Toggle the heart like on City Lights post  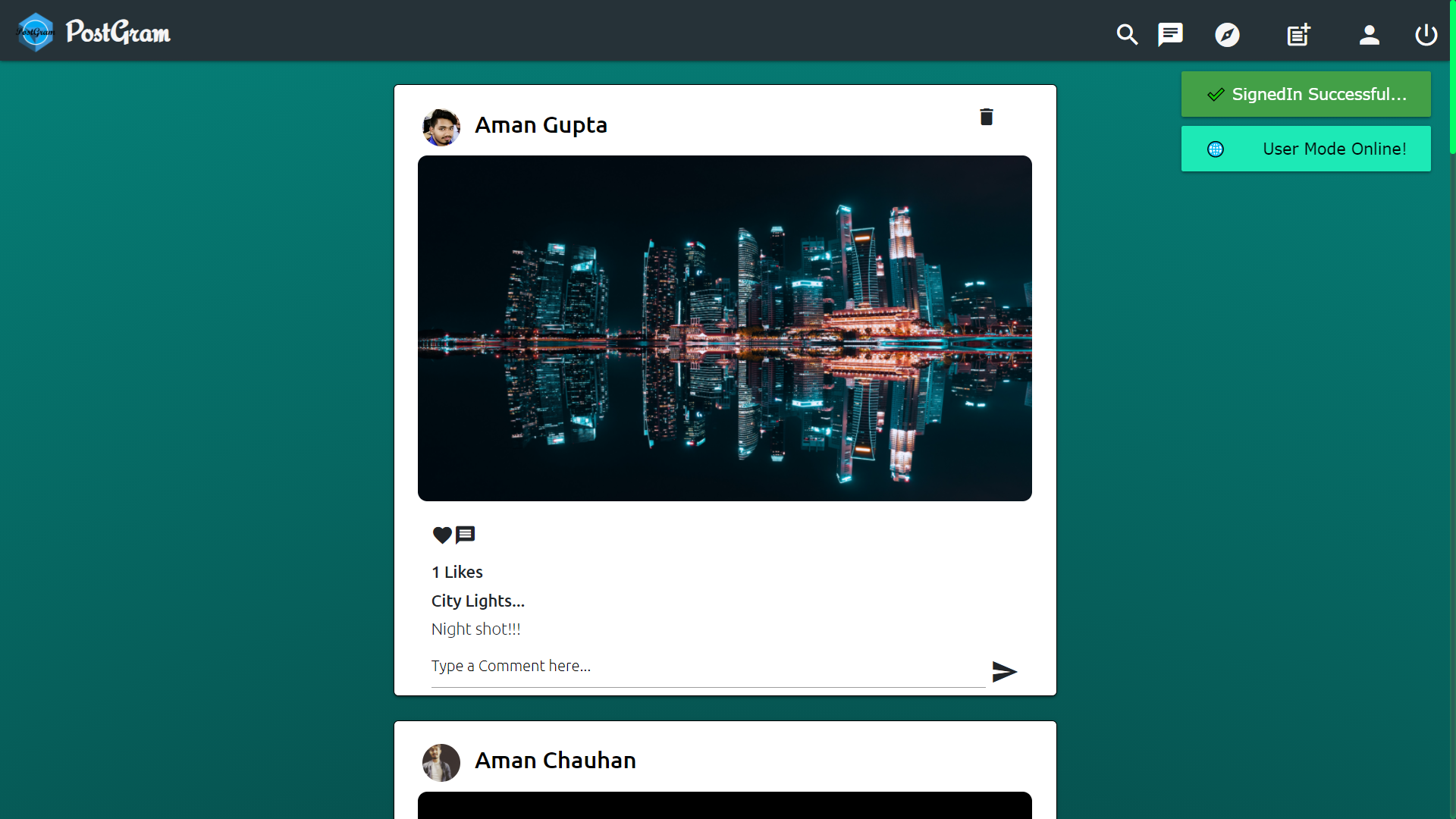click(442, 535)
